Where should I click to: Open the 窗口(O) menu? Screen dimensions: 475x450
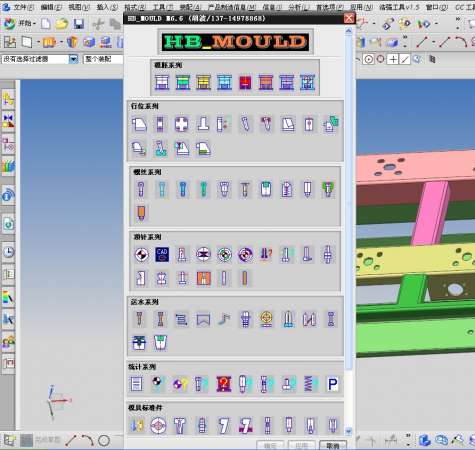(x=437, y=7)
